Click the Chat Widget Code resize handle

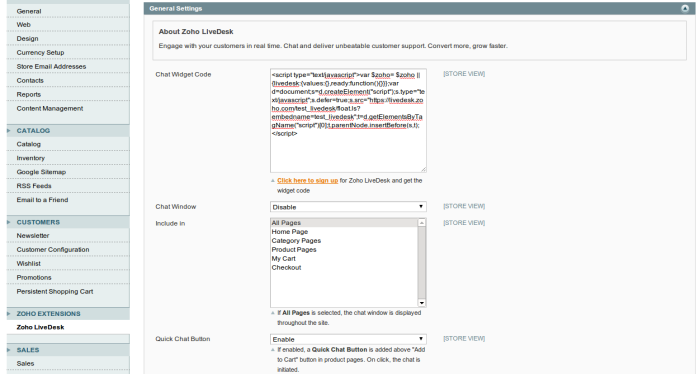tap(423, 169)
